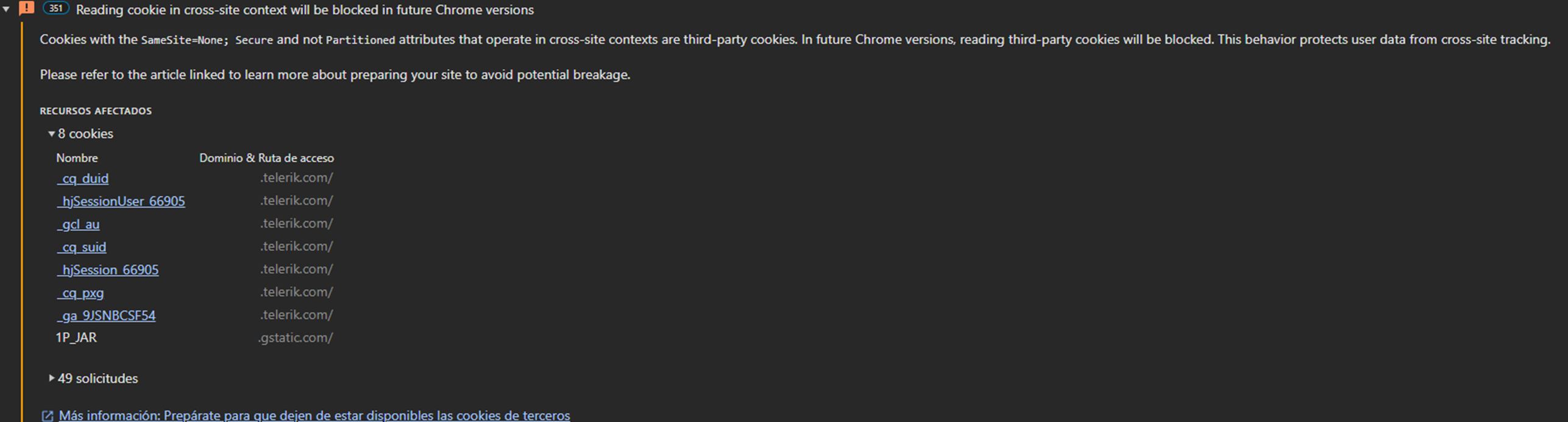
Task: Expand the 49 solicitudes section
Action: pyautogui.click(x=52, y=378)
